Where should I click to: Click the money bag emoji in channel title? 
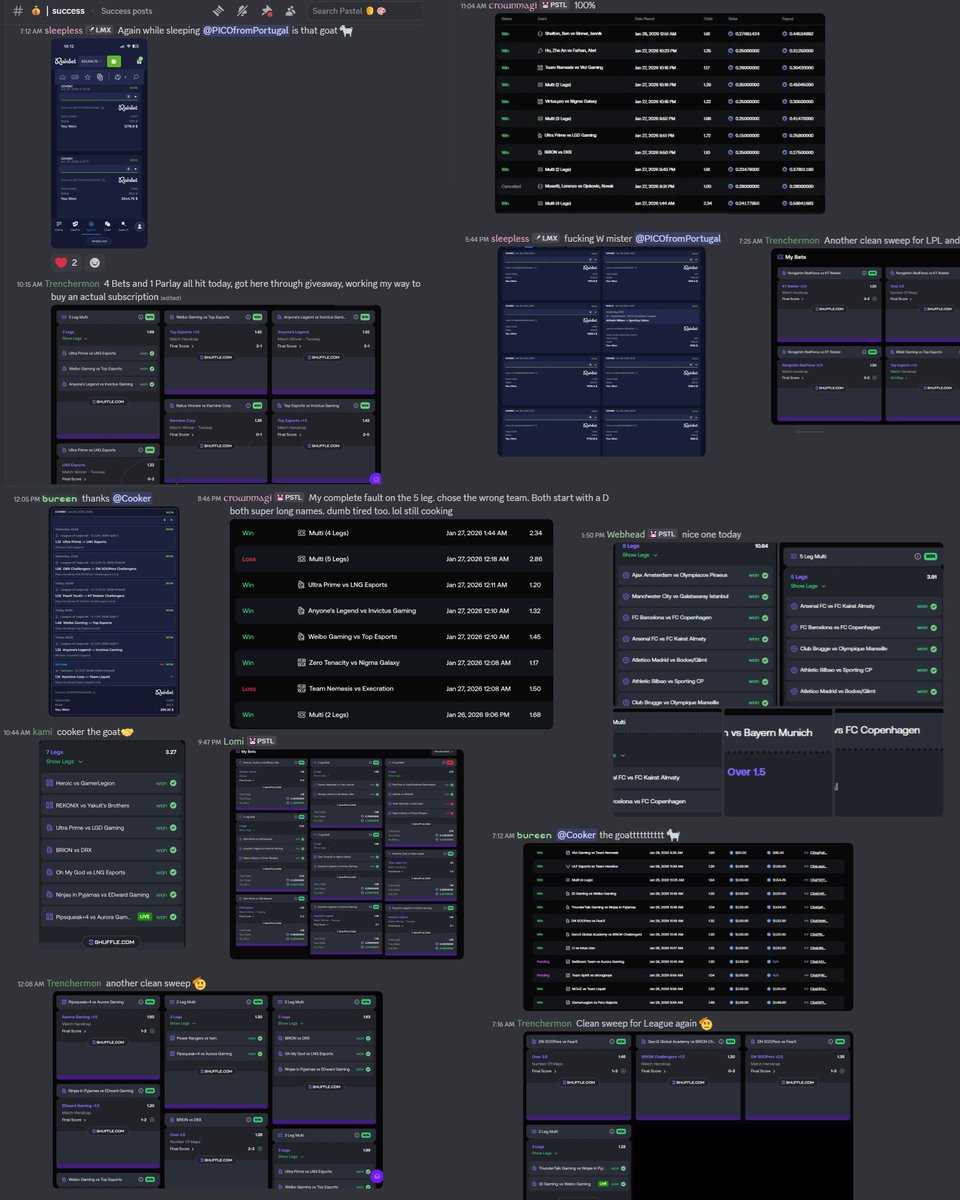pos(38,10)
